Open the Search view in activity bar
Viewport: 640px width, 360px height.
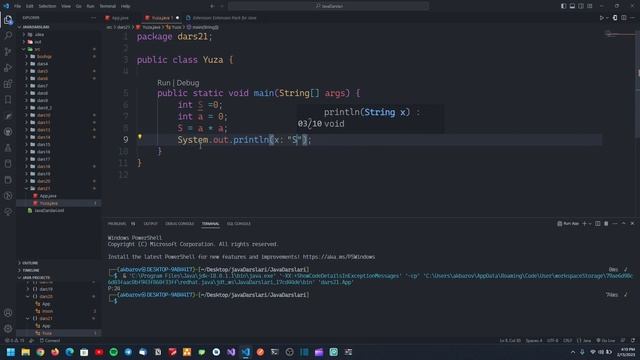pyautogui.click(x=8, y=36)
